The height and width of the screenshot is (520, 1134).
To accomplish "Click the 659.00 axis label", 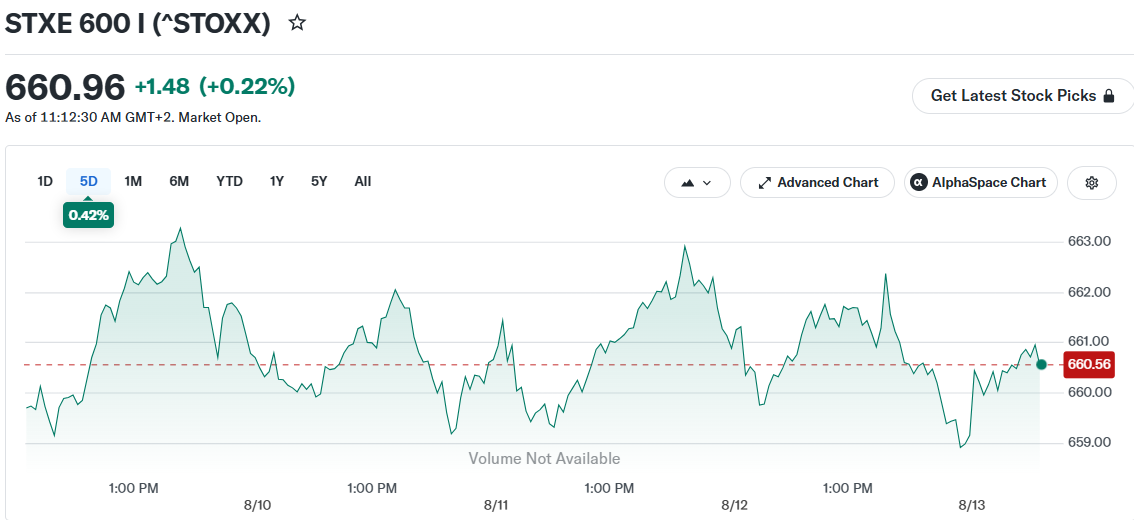I will pyautogui.click(x=1089, y=442).
